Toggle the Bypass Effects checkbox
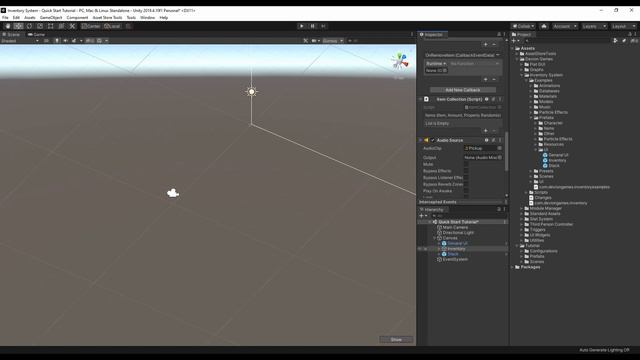640x360 pixels. (x=466, y=171)
